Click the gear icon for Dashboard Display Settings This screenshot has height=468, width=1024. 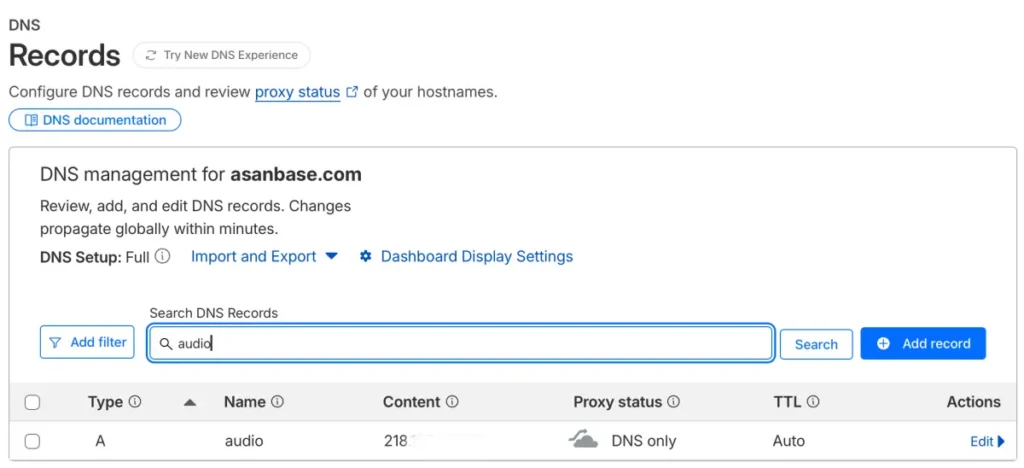pyautogui.click(x=366, y=257)
